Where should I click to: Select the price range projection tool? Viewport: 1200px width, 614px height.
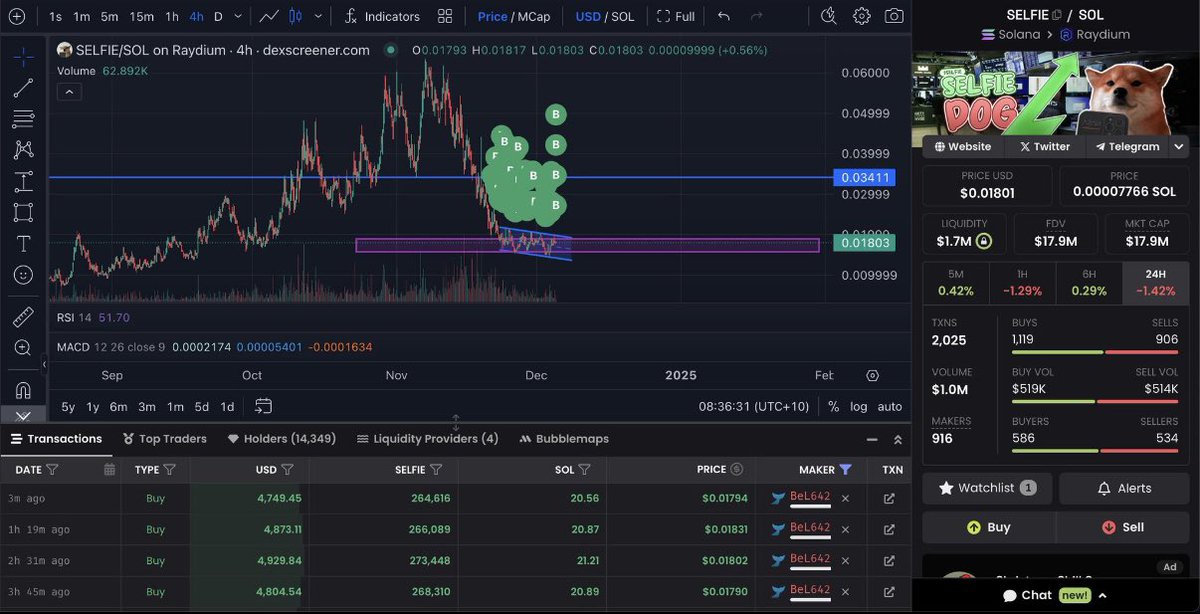(23, 181)
